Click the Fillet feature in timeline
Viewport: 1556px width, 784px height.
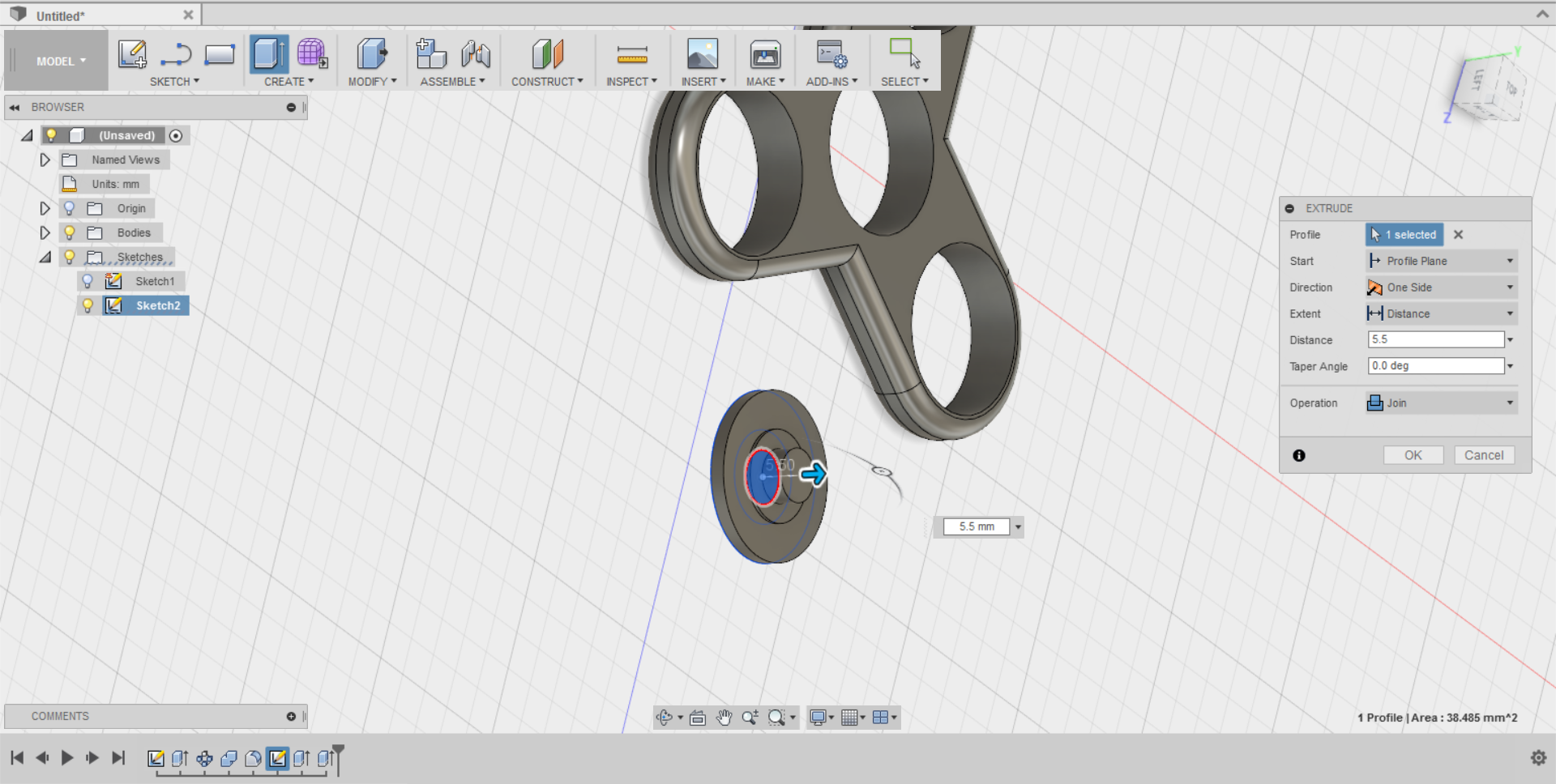[253, 759]
